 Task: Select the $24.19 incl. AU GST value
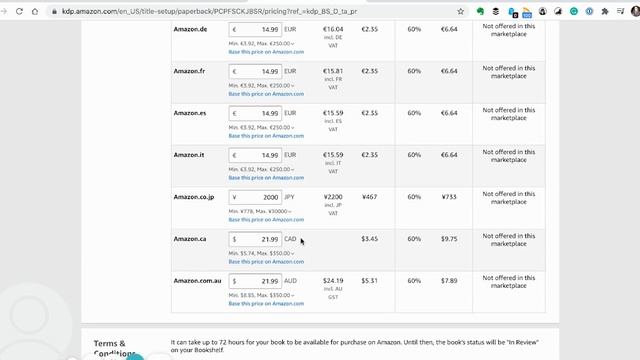point(333,281)
